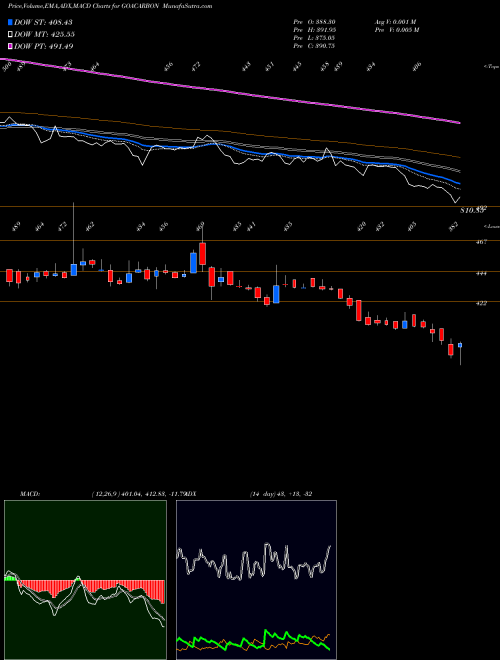Click the white DOW MT legend square
Screen dimensions: 500x660
point(10,34)
